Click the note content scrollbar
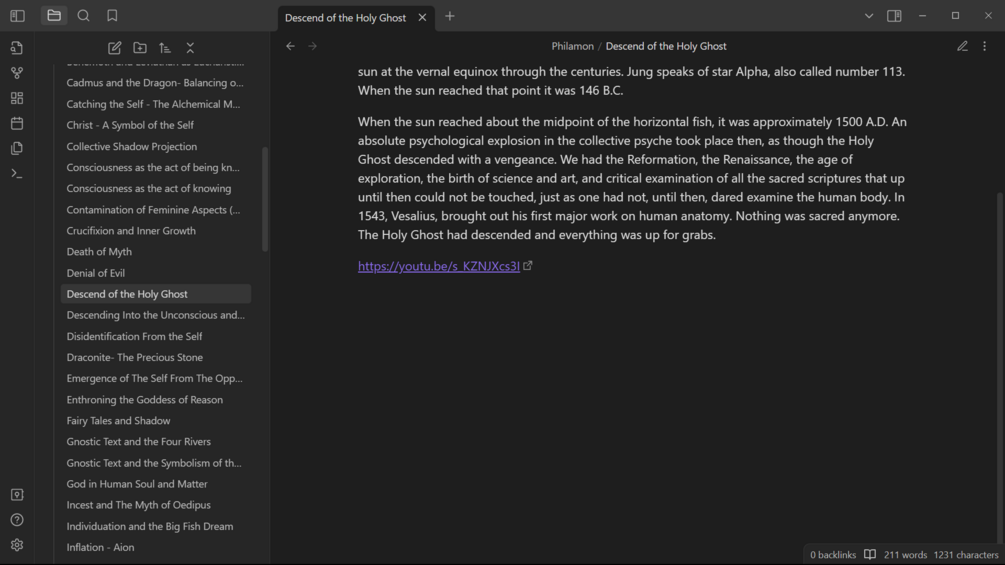 (1000, 368)
